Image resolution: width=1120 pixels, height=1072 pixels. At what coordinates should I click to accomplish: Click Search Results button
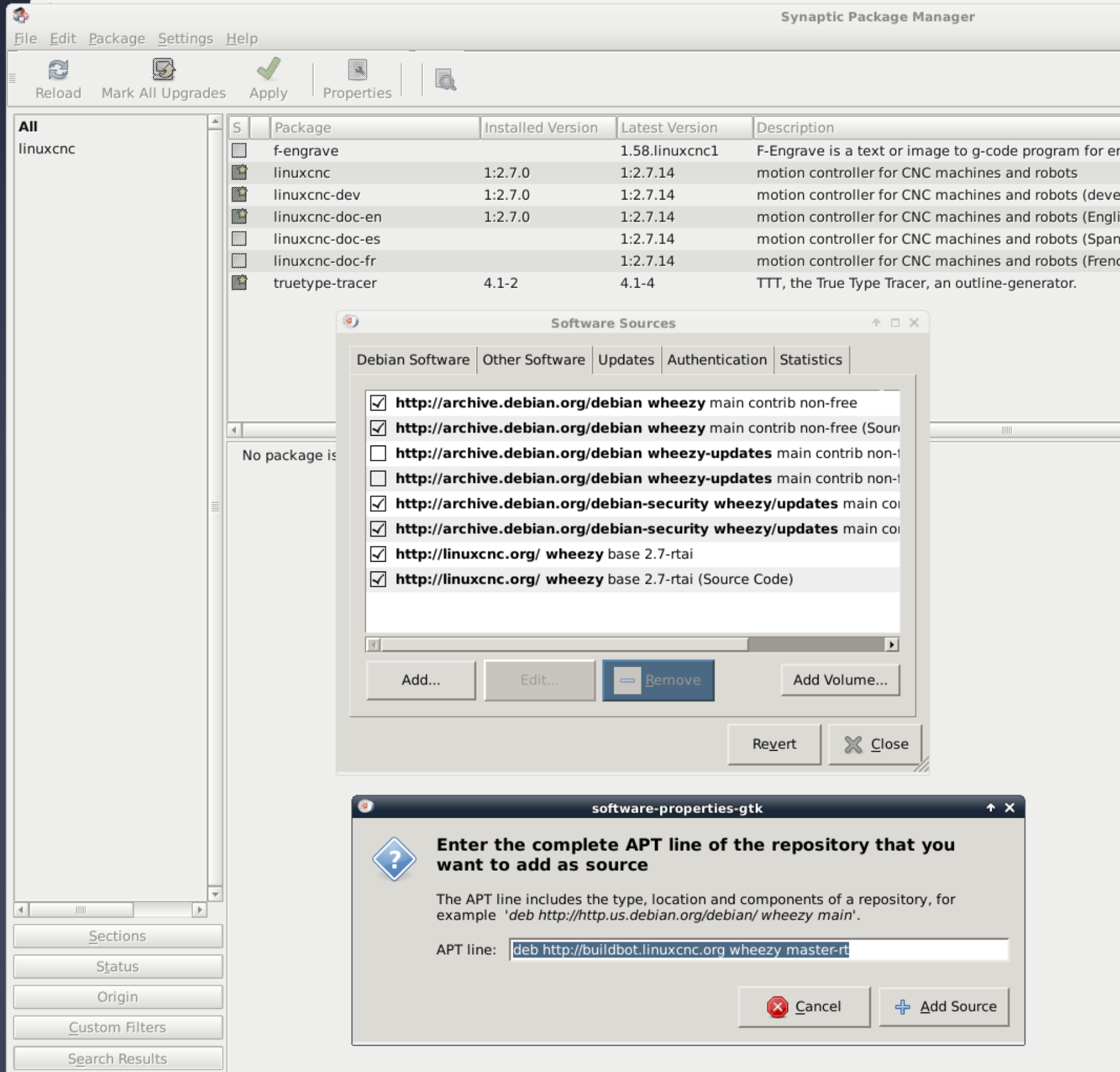coord(118,1059)
